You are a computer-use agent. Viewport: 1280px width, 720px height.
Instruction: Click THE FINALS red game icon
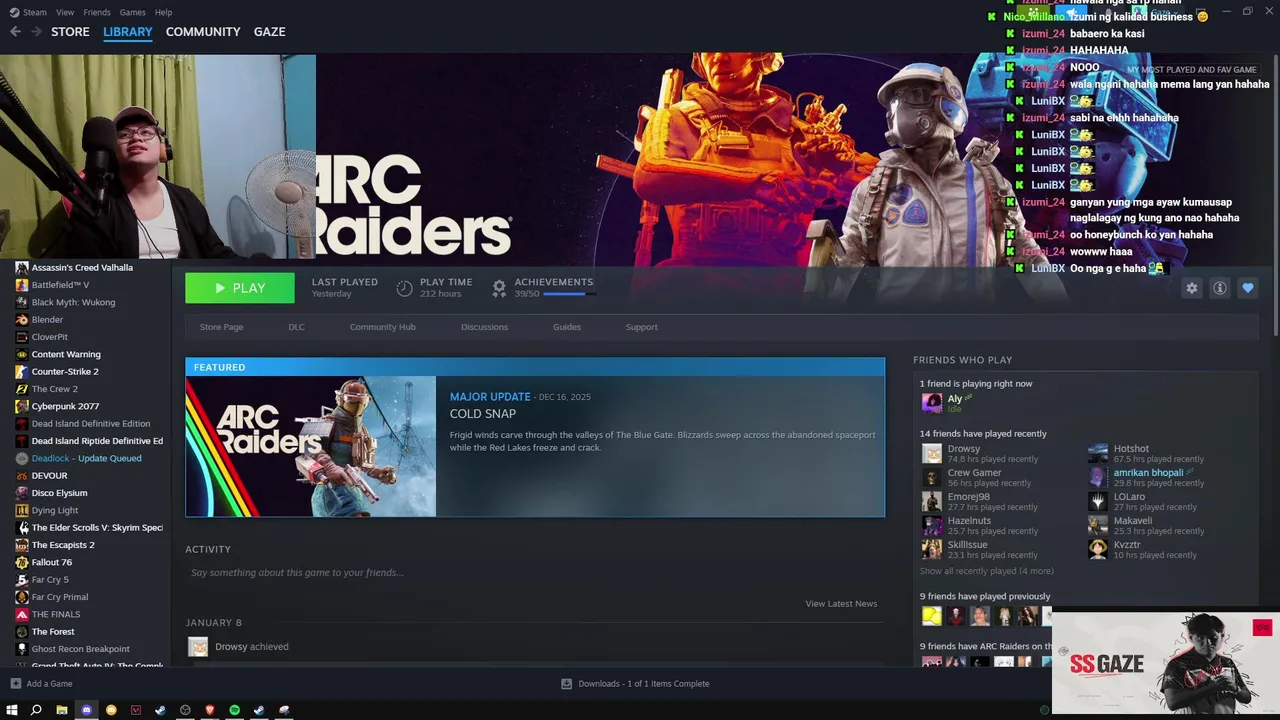tap(22, 614)
